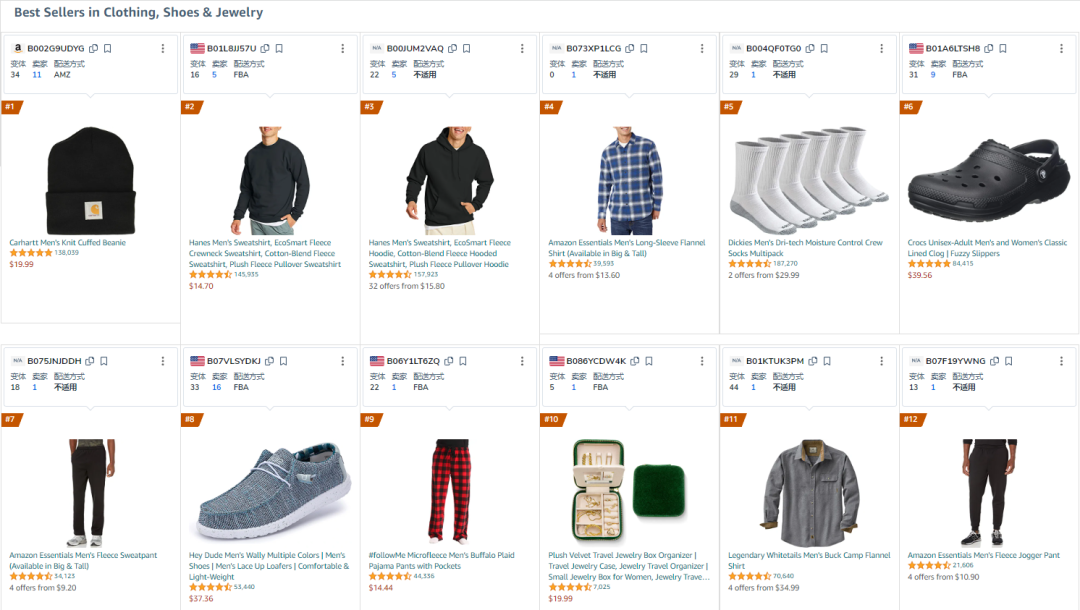The width and height of the screenshot is (1080, 610).
Task: Bookmark product B07F19YWNG
Action: pyautogui.click(x=1008, y=361)
